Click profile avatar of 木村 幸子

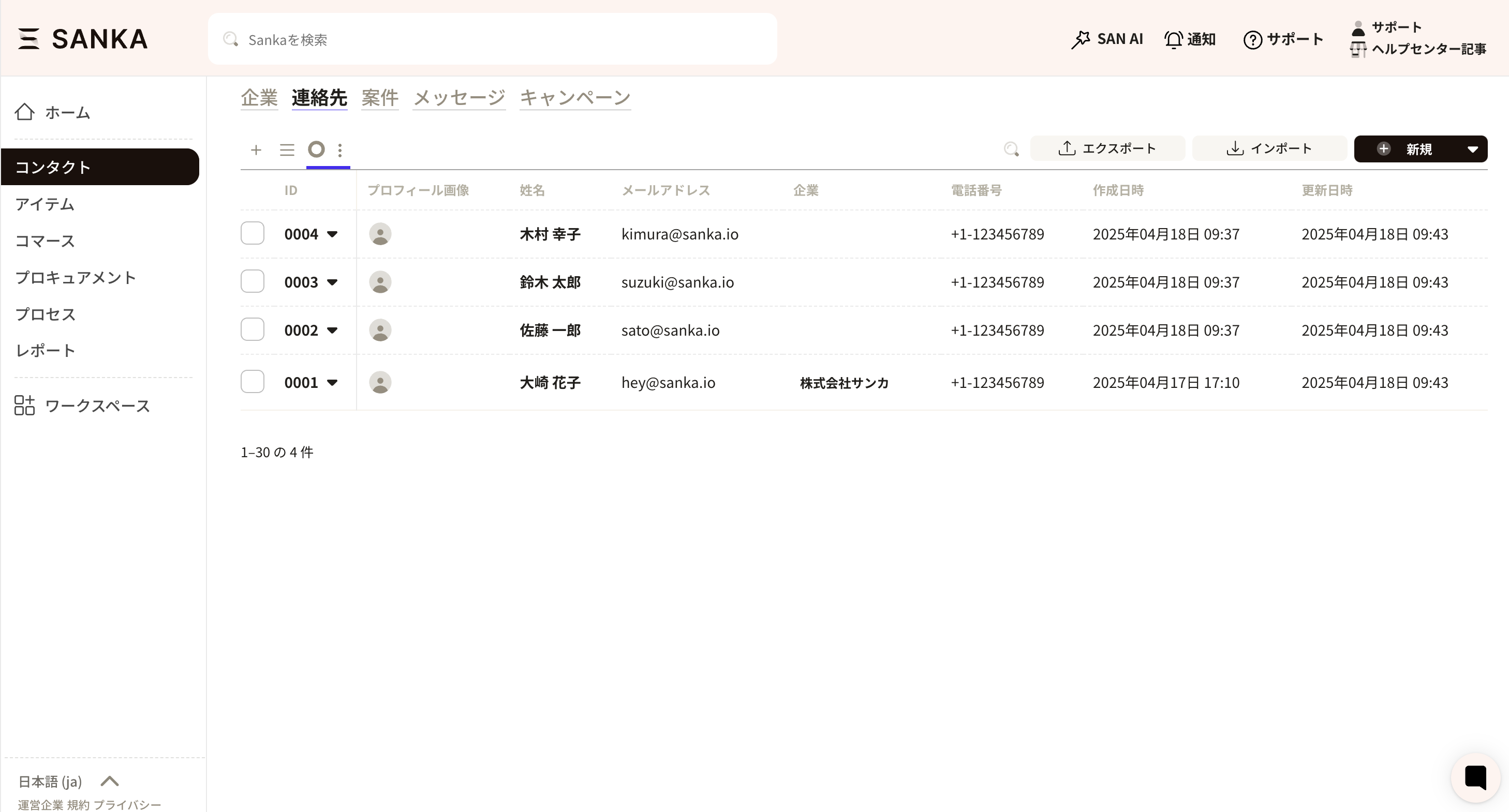380,234
